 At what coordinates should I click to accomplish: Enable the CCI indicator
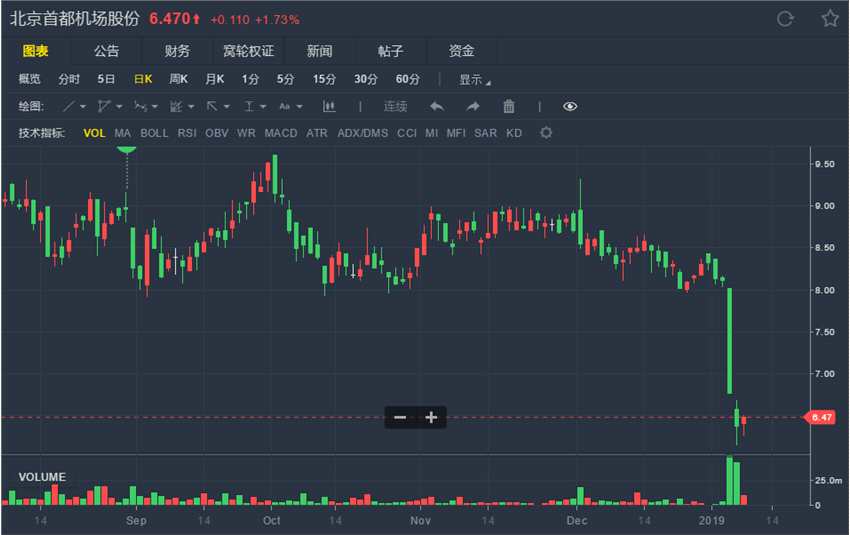pos(407,133)
